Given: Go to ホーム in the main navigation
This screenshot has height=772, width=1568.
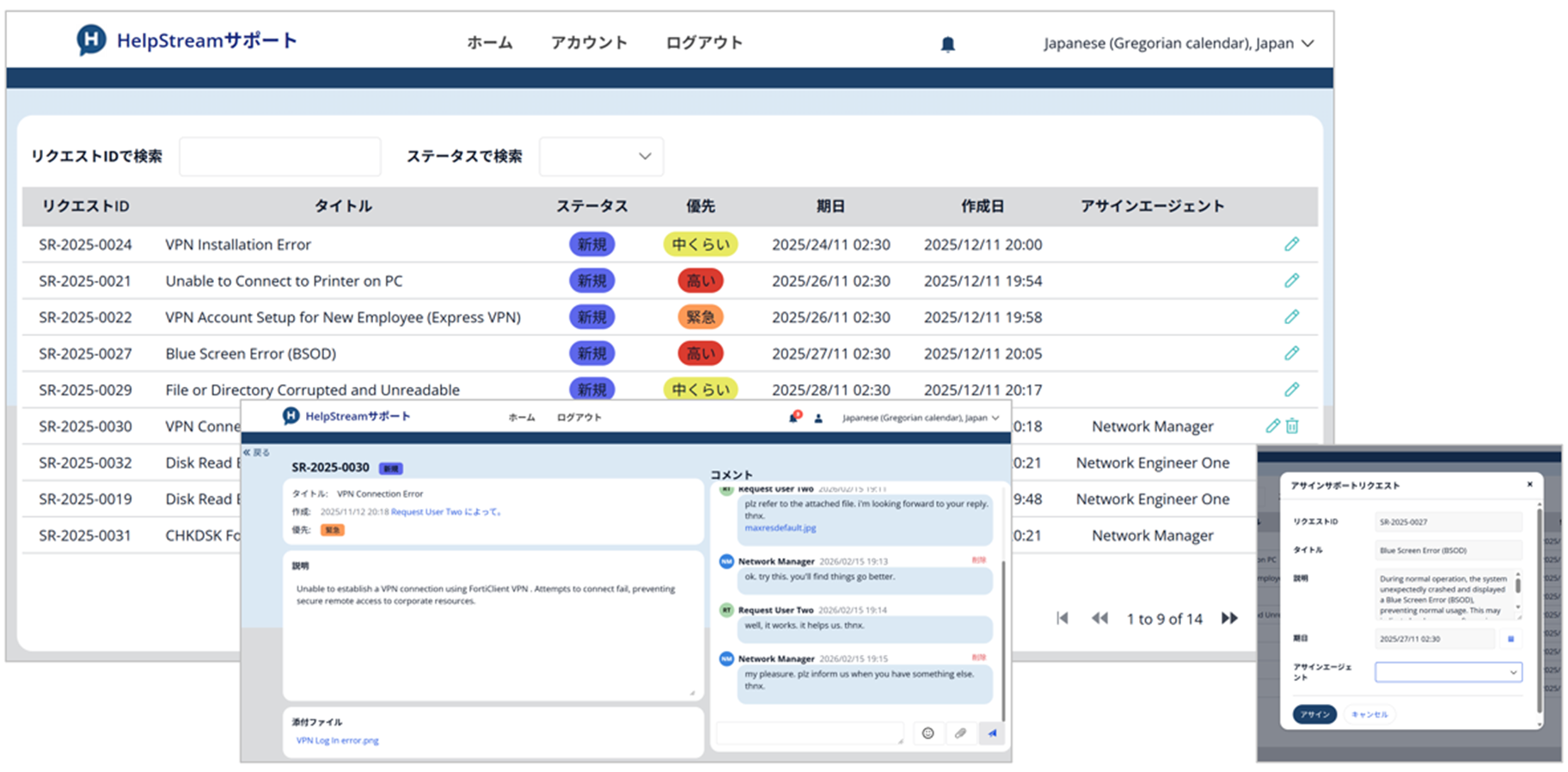Looking at the screenshot, I should (489, 43).
